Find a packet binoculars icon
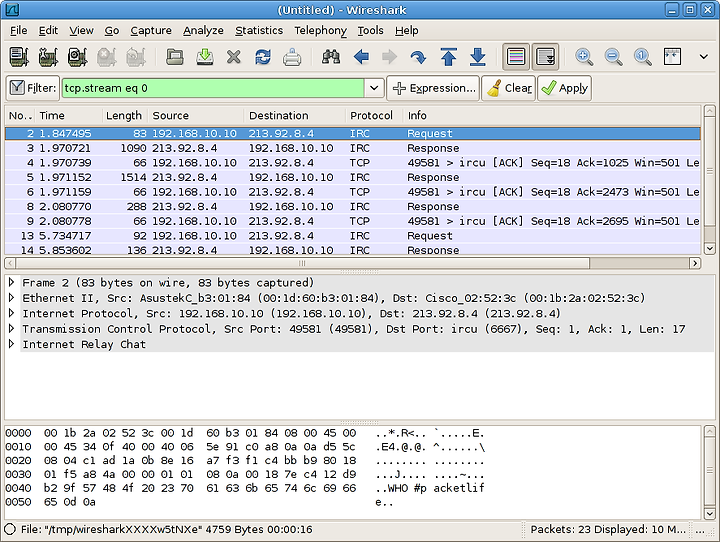The width and height of the screenshot is (720, 542). [331, 57]
